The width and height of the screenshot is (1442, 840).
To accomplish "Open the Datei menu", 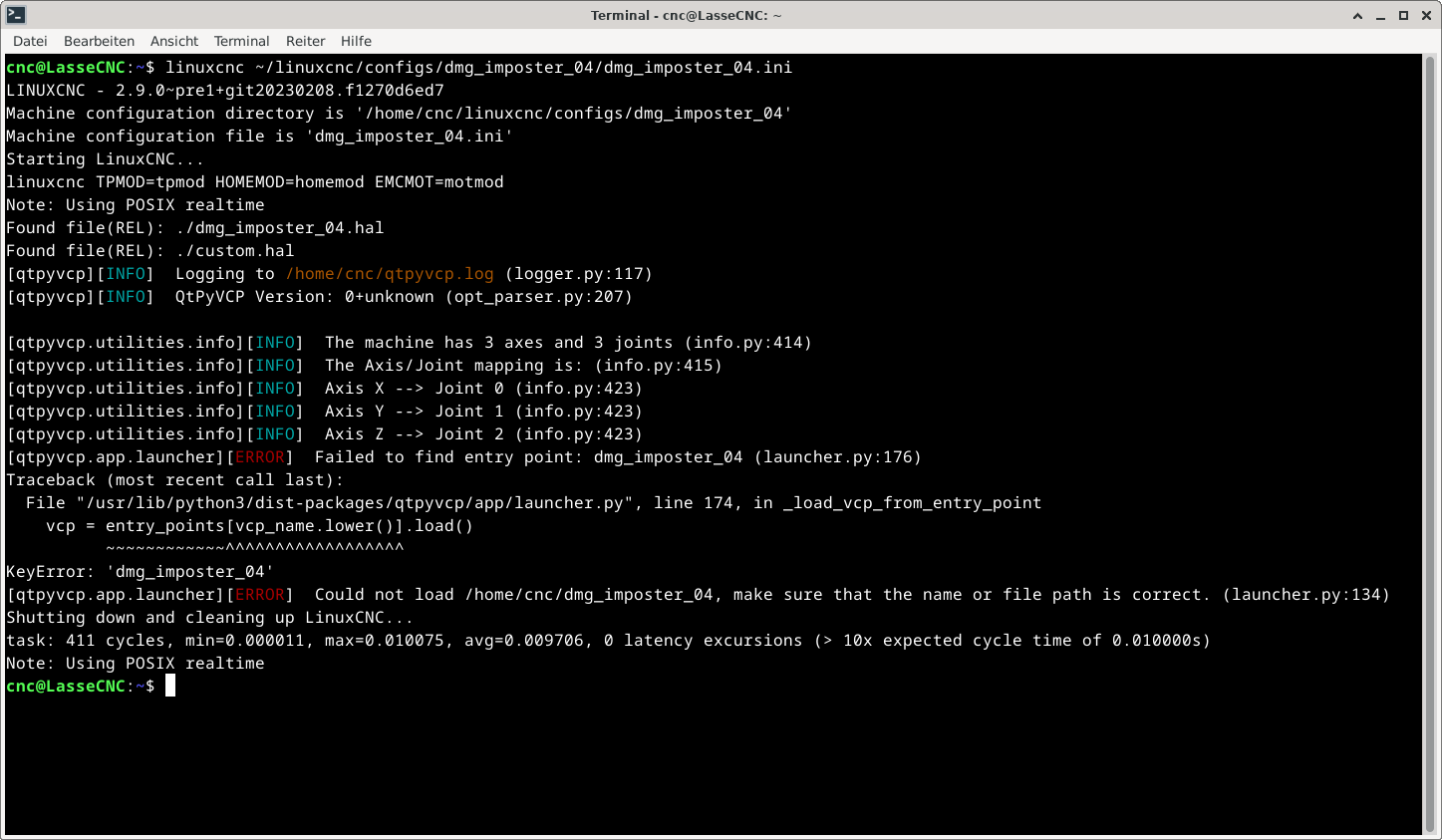I will click(x=30, y=41).
